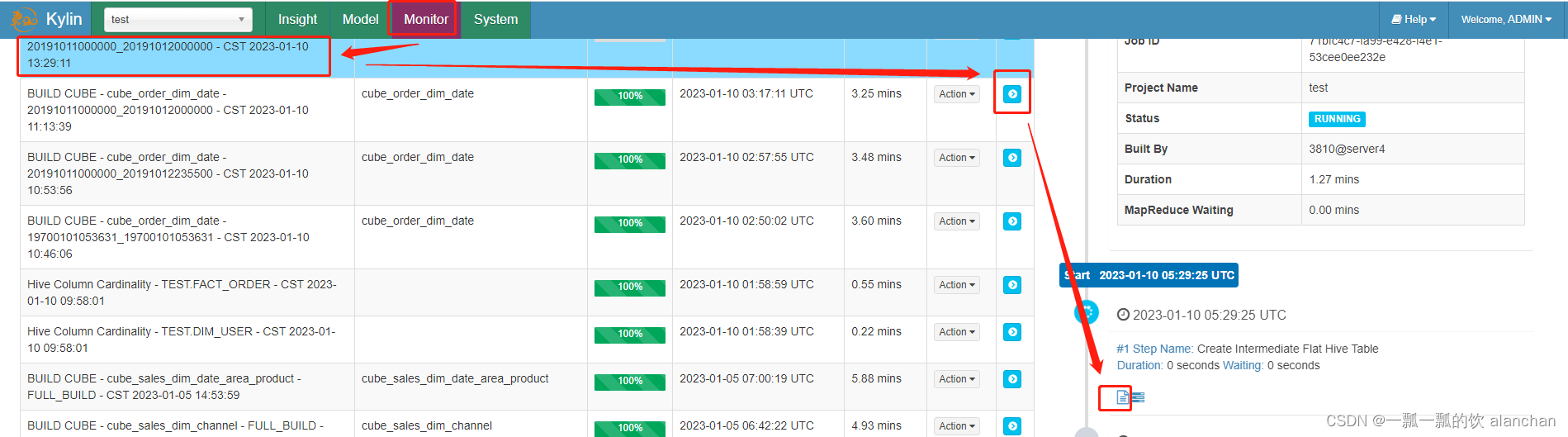The width and height of the screenshot is (1568, 437).
Task: Click clock icon beside 05:29:25 timestamp
Action: coord(1123,315)
